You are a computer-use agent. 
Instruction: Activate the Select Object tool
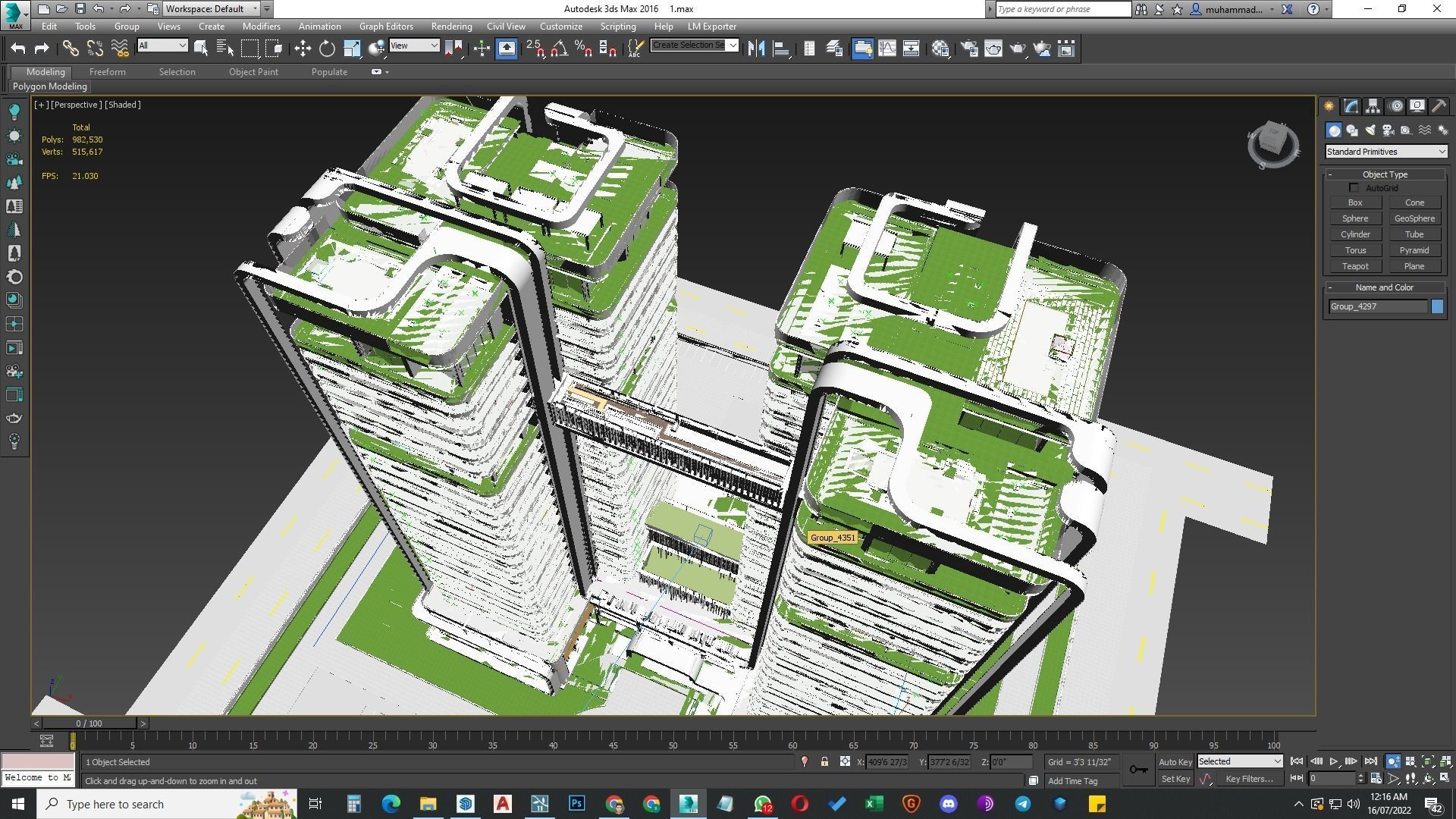click(201, 49)
